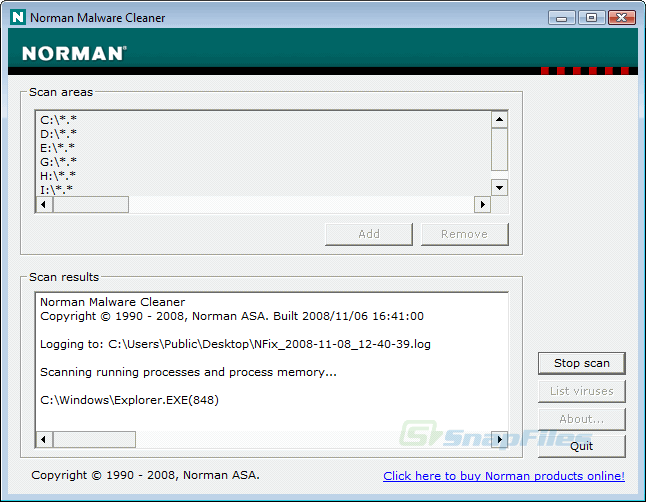Click scan results horizontal scrollbar thumb
This screenshot has width=646, height=502.
pos(94,439)
